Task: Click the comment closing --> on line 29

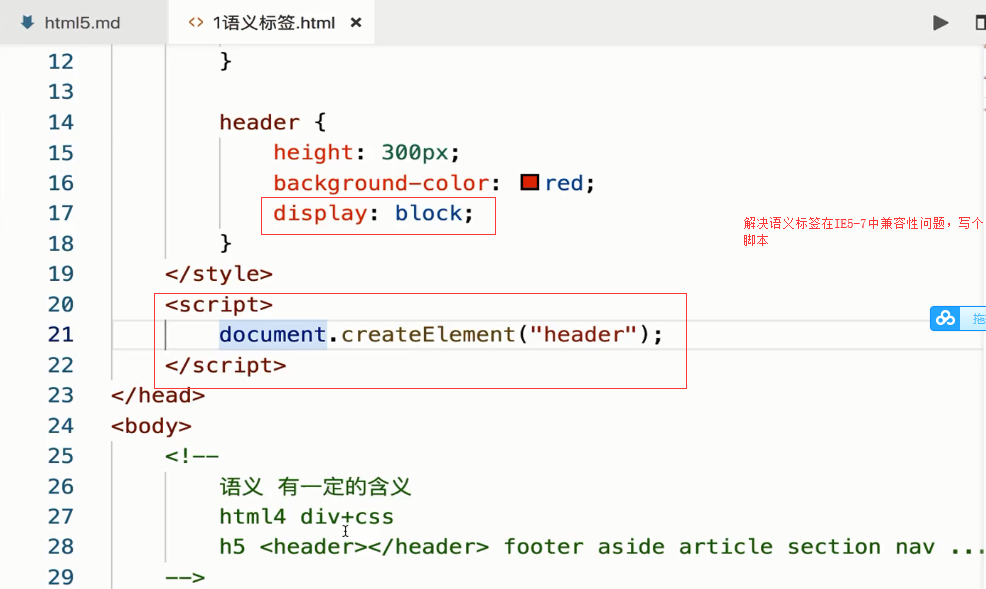Action: pyautogui.click(x=185, y=577)
